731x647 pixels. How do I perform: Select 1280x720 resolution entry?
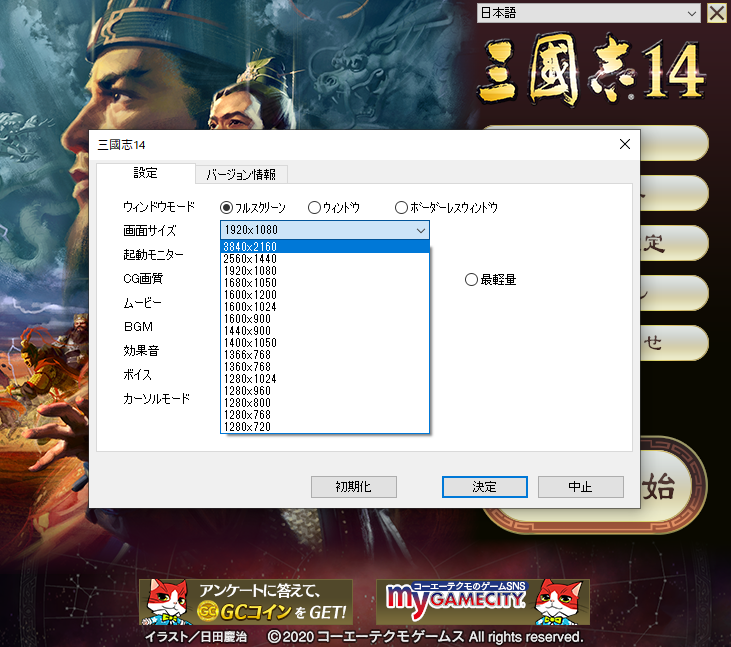(x=324, y=427)
